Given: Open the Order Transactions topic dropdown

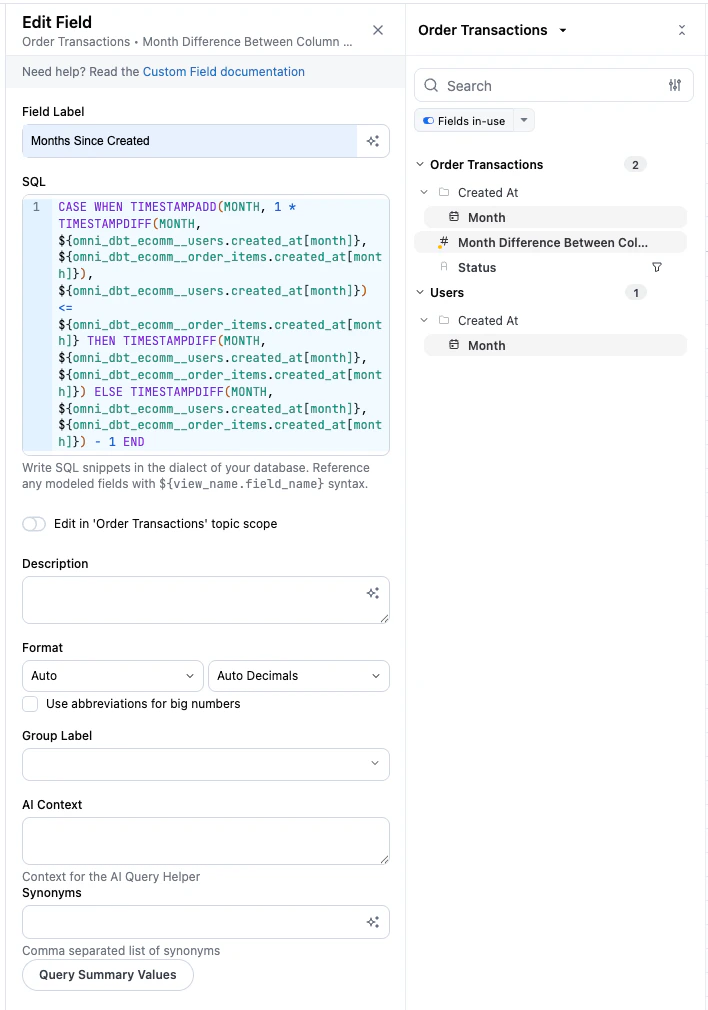Looking at the screenshot, I should click(492, 30).
